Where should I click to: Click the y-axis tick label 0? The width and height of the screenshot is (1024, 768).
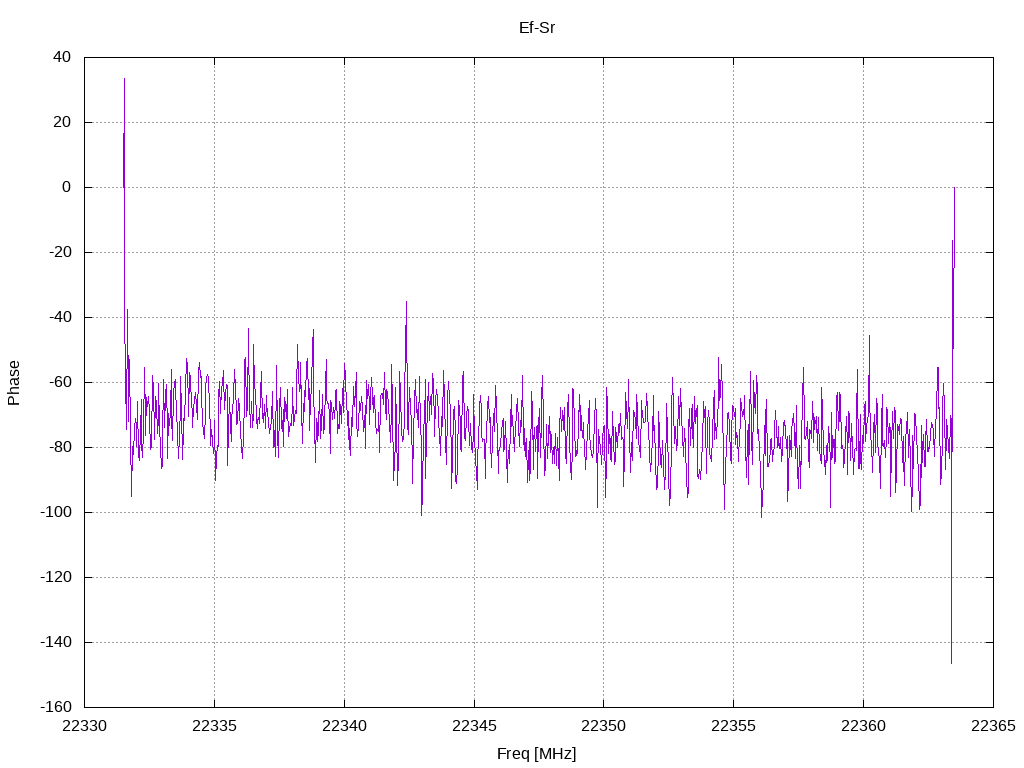pyautogui.click(x=67, y=187)
